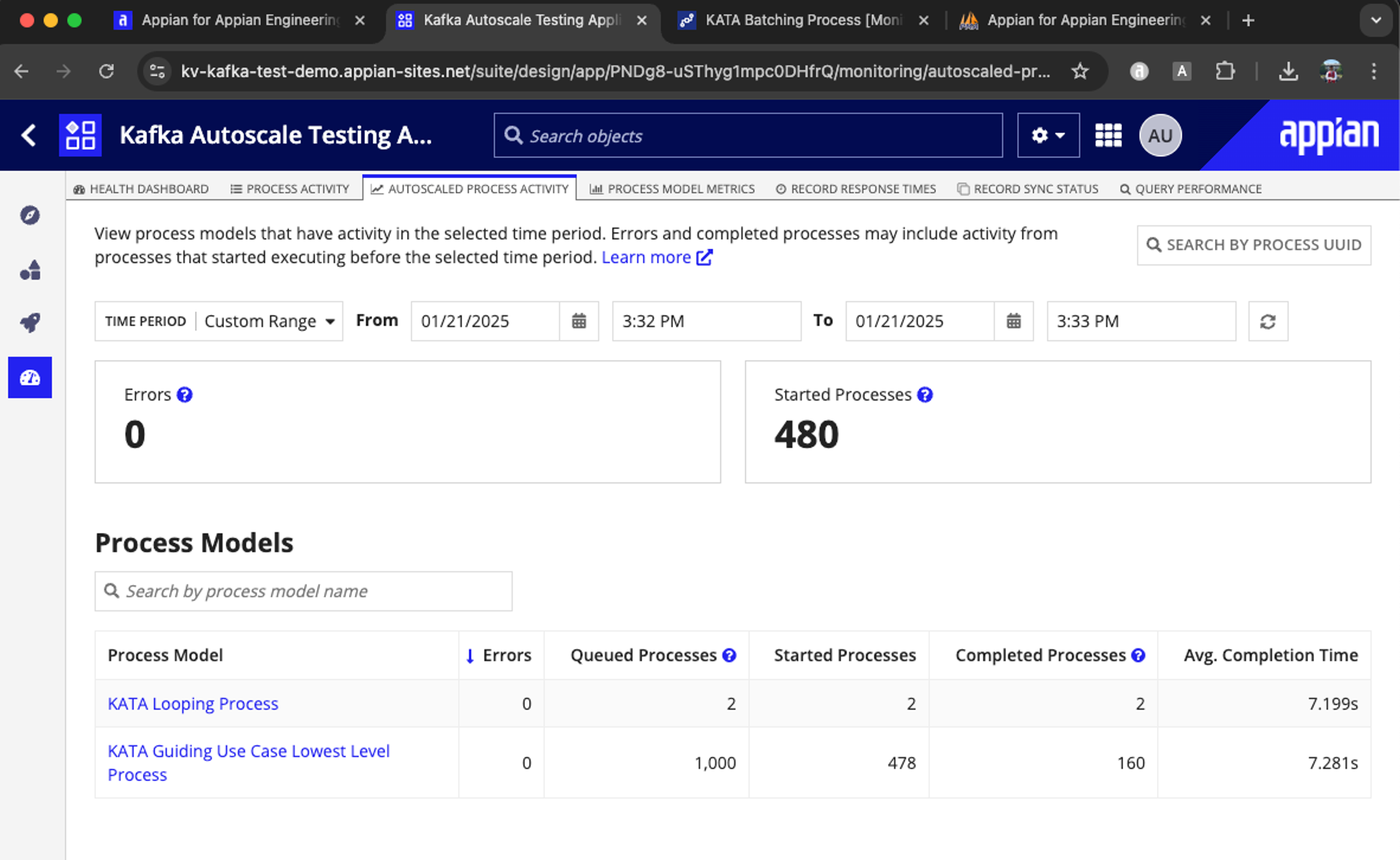Switch to Record Sync Status tab
Screen dimensions: 1400x860
pos(1027,189)
